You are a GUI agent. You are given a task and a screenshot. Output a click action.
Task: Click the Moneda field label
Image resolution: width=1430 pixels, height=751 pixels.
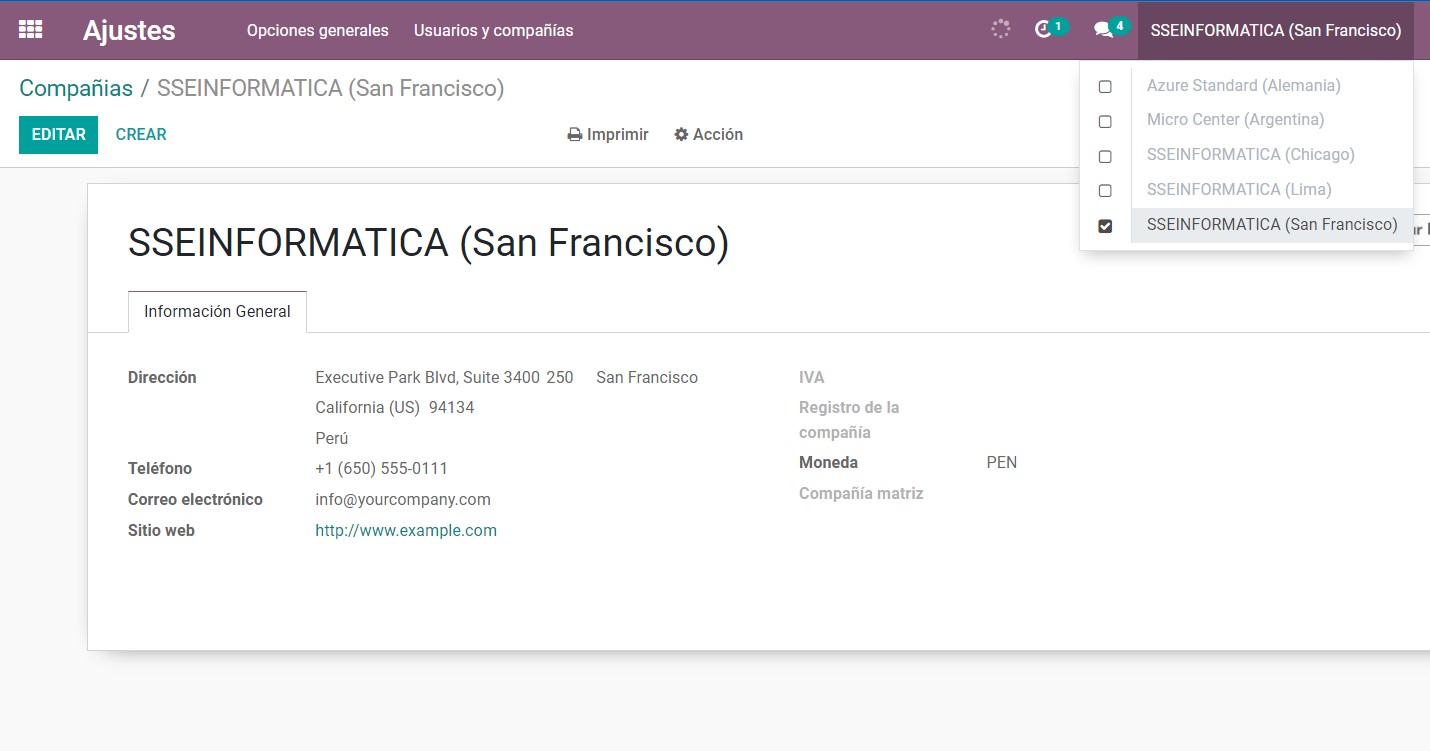pos(828,462)
